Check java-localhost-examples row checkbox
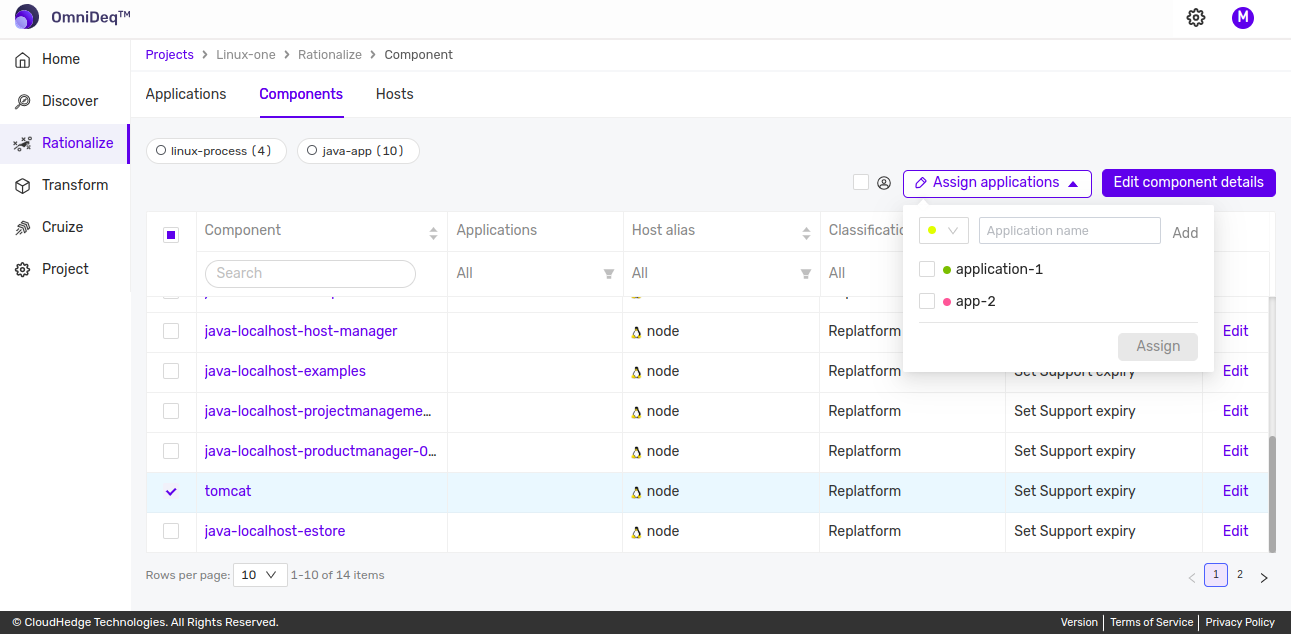The width and height of the screenshot is (1291, 634). tap(171, 371)
